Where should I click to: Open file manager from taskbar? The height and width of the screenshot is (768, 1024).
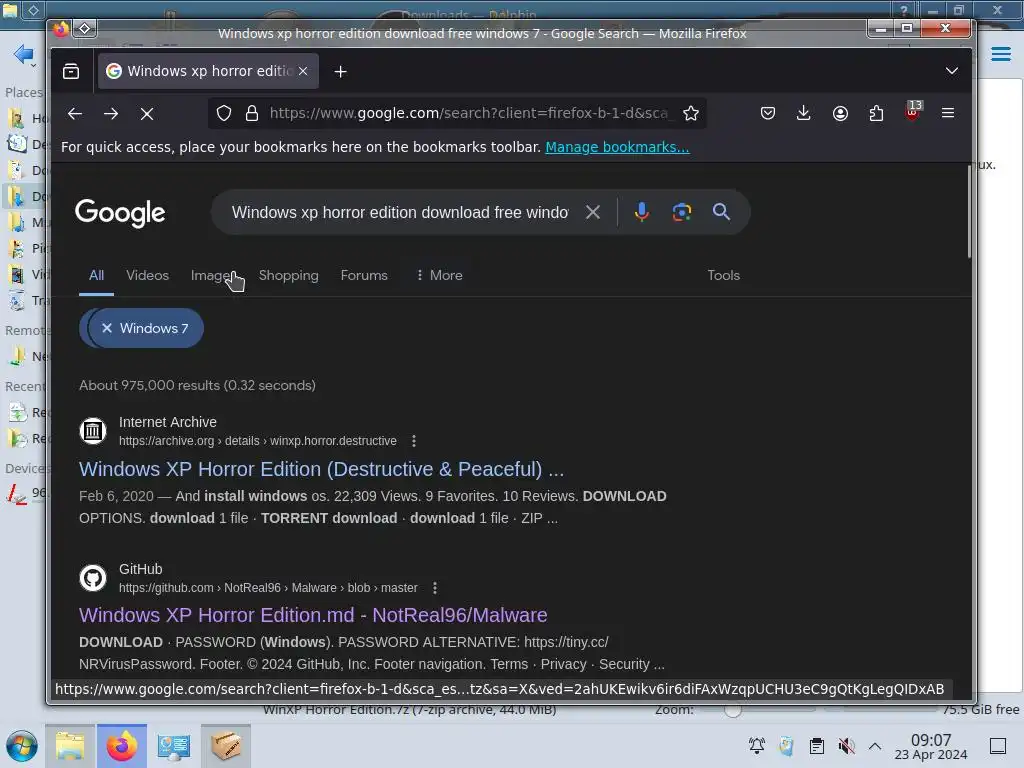pos(70,746)
